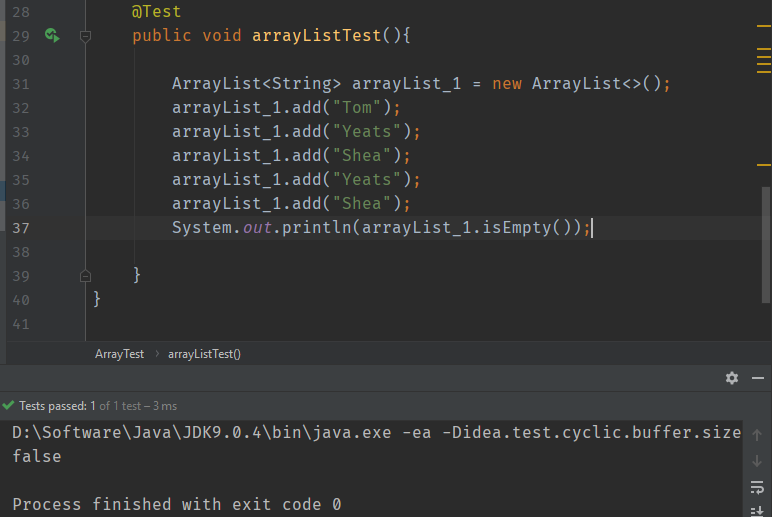
Task: Toggle soft-wrap in the console output
Action: coord(757,487)
